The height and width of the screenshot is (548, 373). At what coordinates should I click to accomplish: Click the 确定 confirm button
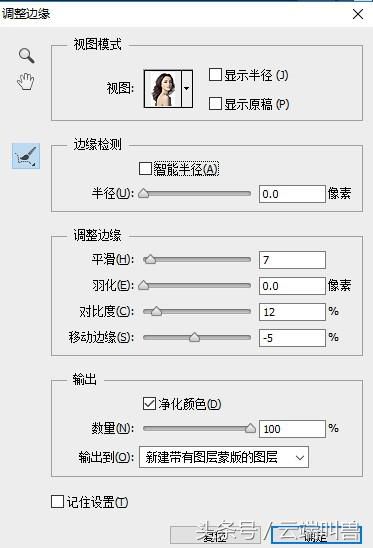316,536
